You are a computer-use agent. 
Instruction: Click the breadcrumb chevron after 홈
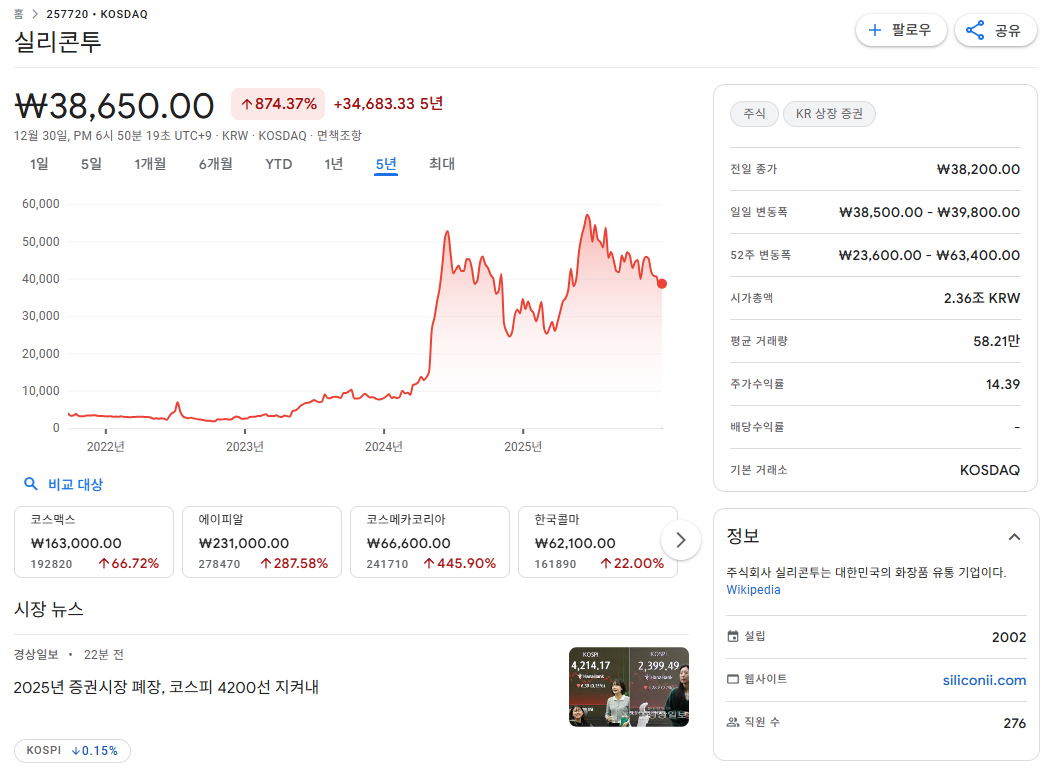(35, 14)
